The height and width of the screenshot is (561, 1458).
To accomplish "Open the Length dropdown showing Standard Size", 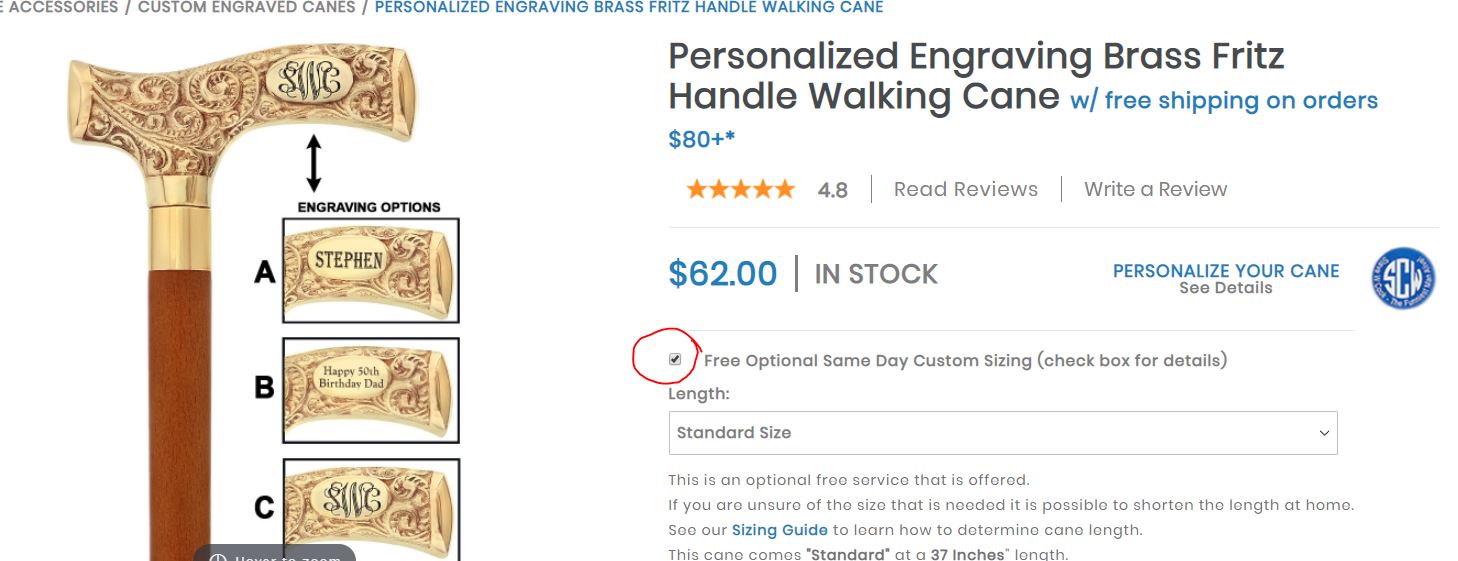I will pyautogui.click(x=1003, y=433).
